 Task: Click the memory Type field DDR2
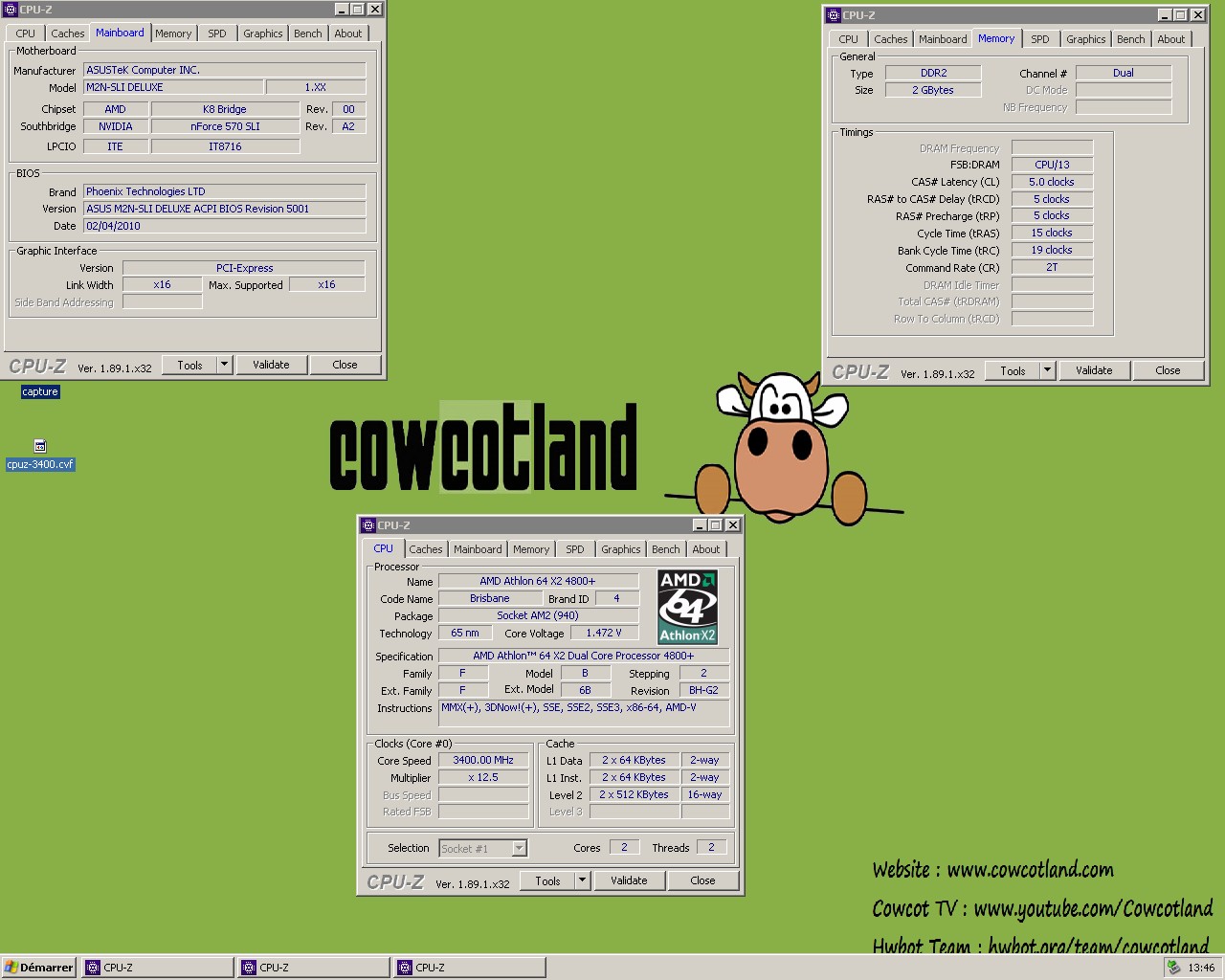click(x=933, y=73)
